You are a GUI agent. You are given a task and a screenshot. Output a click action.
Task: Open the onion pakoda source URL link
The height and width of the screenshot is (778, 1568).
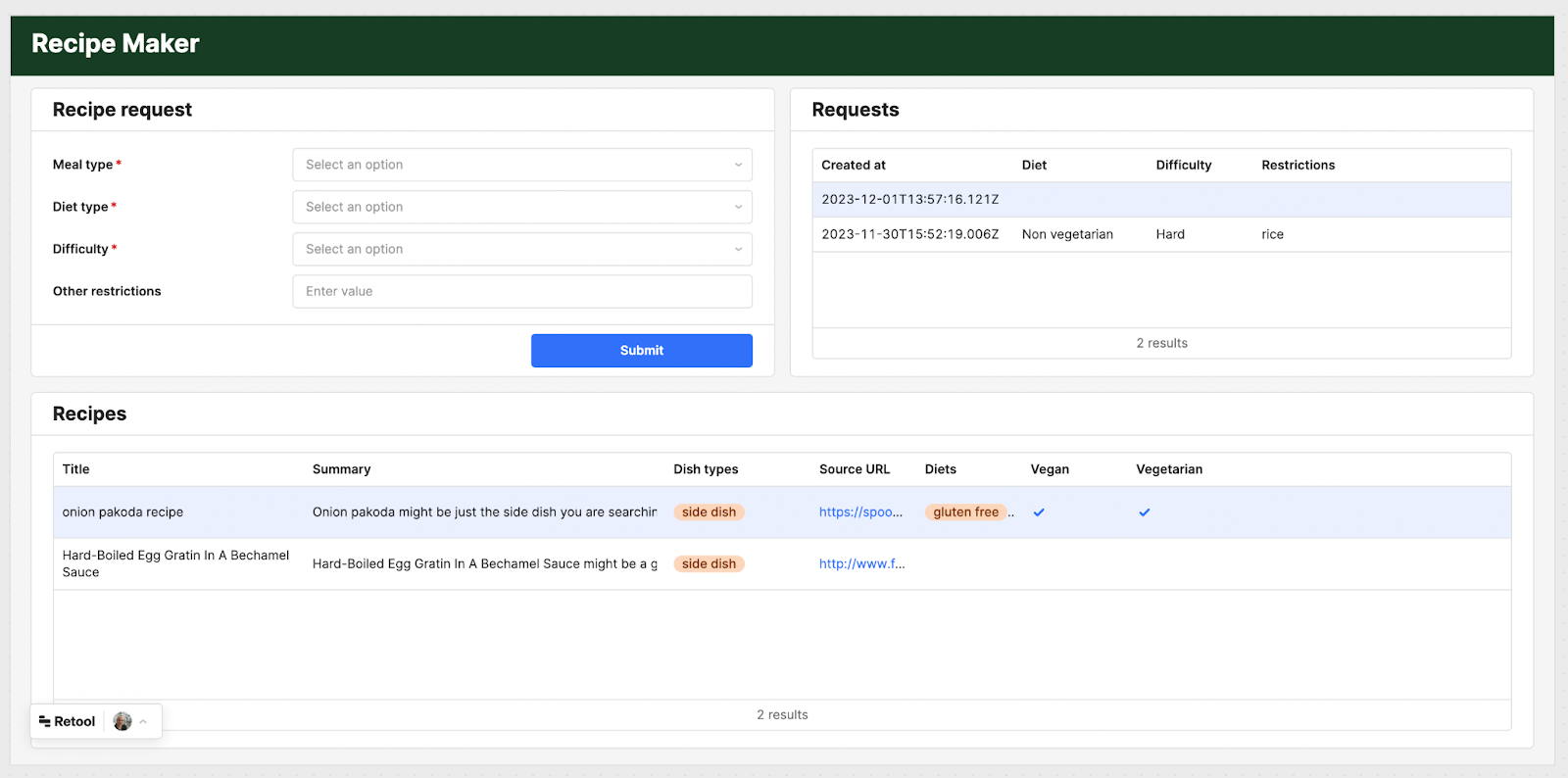pyautogui.click(x=859, y=512)
